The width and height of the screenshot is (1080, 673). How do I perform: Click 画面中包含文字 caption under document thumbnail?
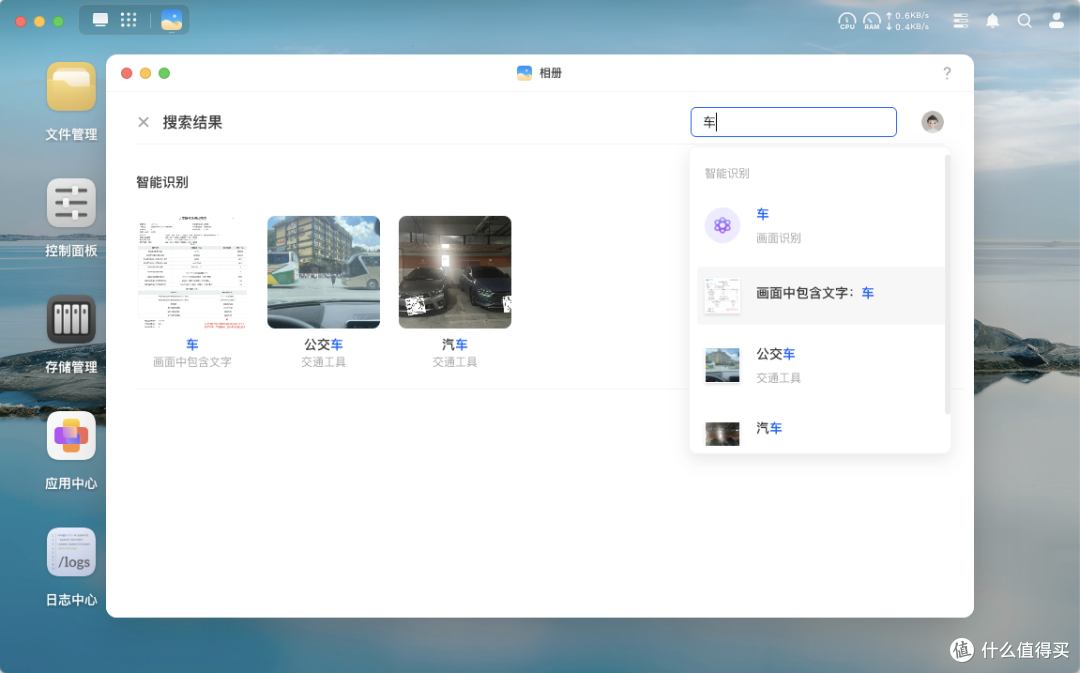click(x=192, y=362)
